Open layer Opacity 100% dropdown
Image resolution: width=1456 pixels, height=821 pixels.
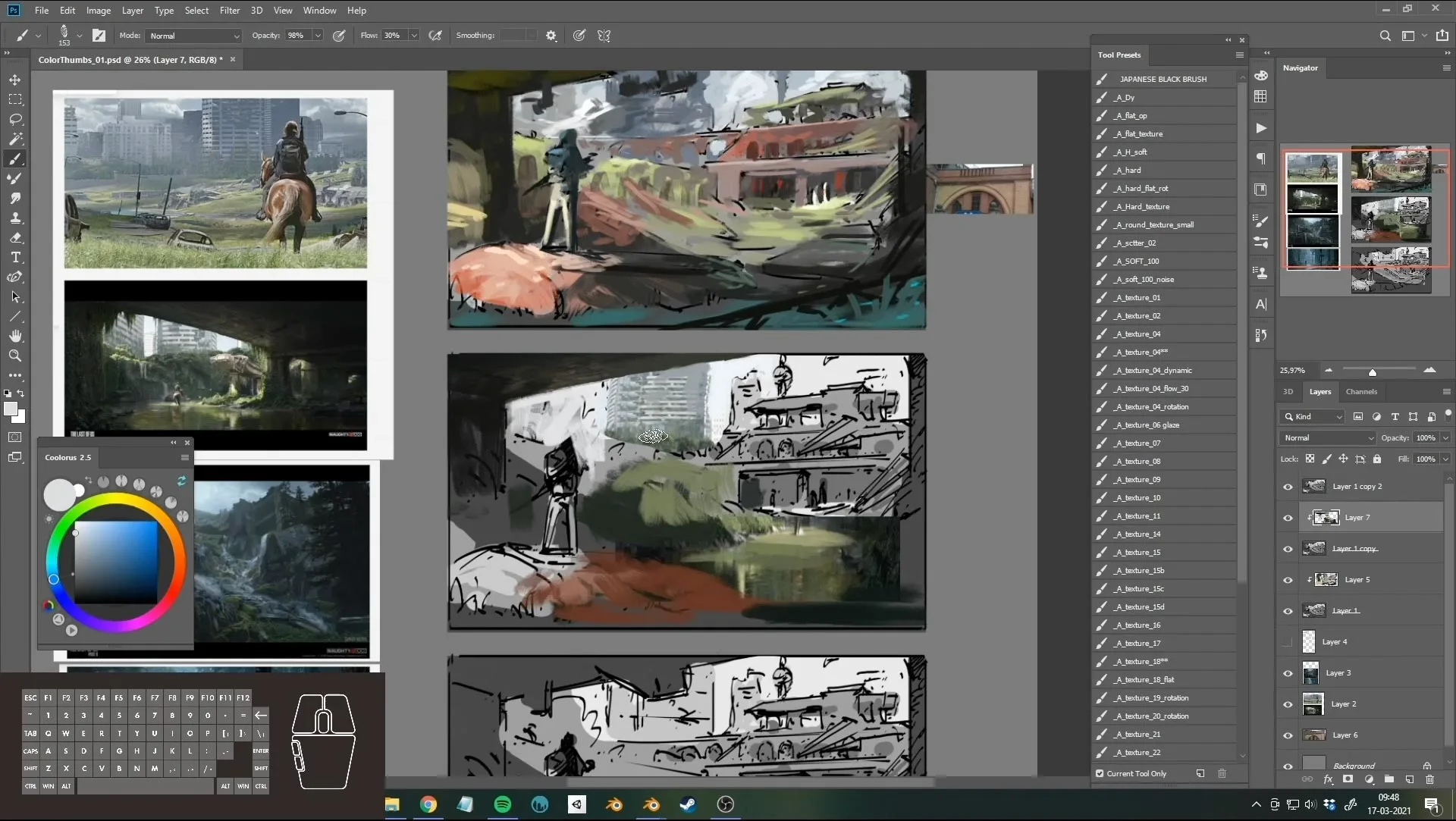click(x=1445, y=438)
